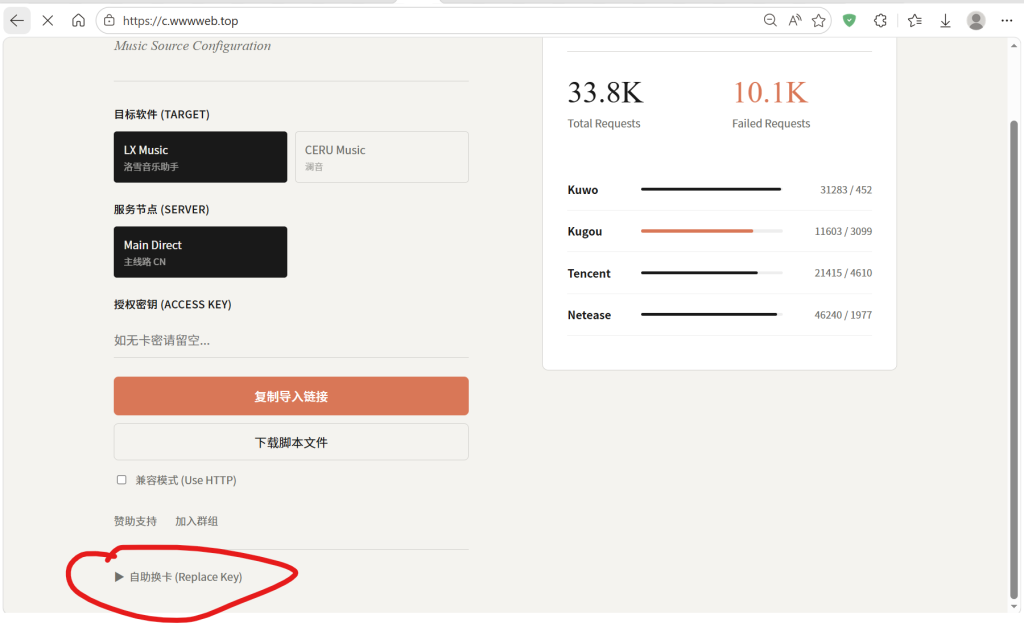
Task: View site info lock icon in address bar
Action: [110, 21]
